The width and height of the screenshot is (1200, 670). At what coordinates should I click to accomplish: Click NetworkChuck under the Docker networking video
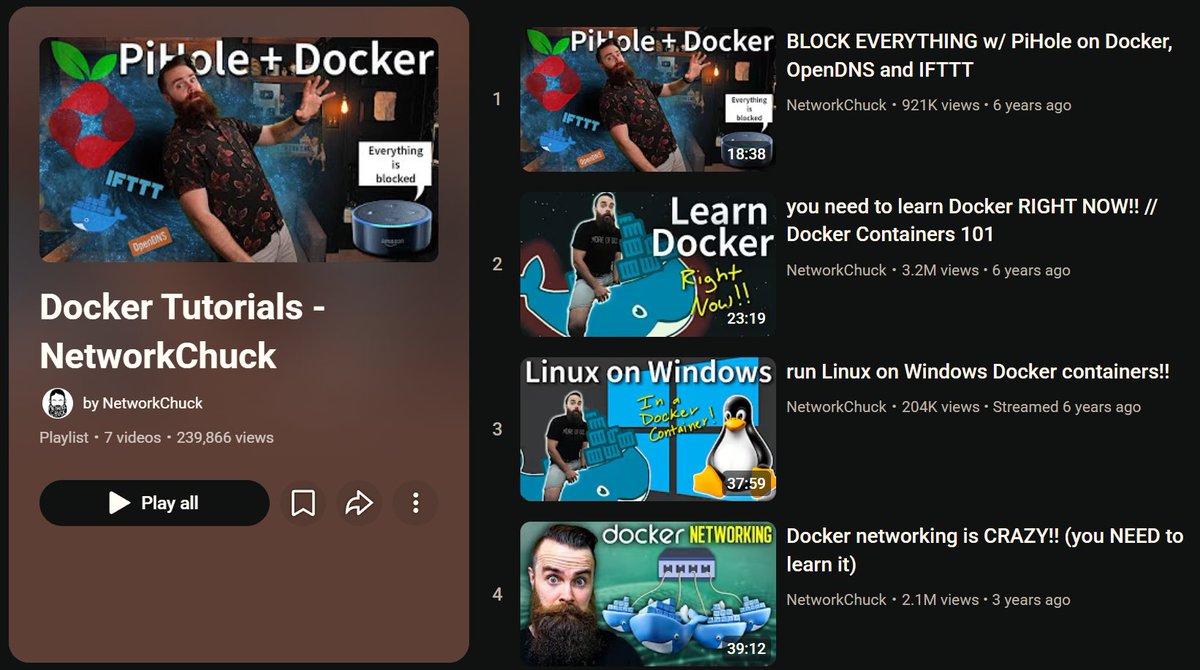(x=836, y=600)
